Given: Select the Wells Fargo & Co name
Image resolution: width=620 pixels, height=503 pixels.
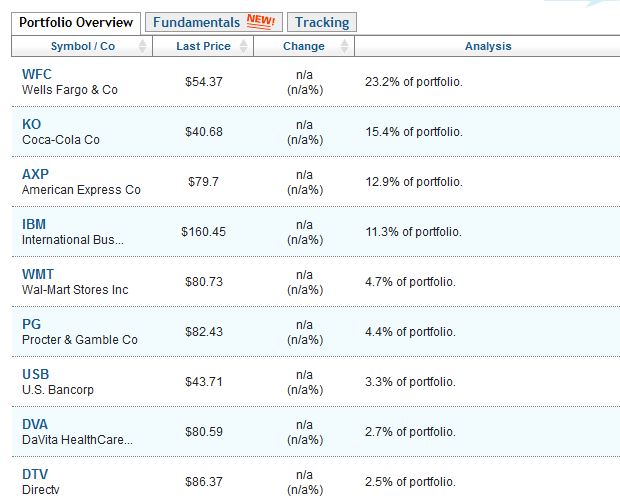Looking at the screenshot, I should tap(70, 90).
